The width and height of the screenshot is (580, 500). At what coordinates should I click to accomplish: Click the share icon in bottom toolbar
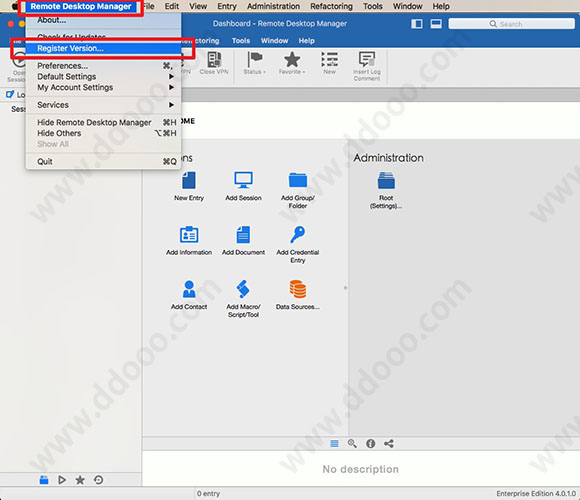389,443
